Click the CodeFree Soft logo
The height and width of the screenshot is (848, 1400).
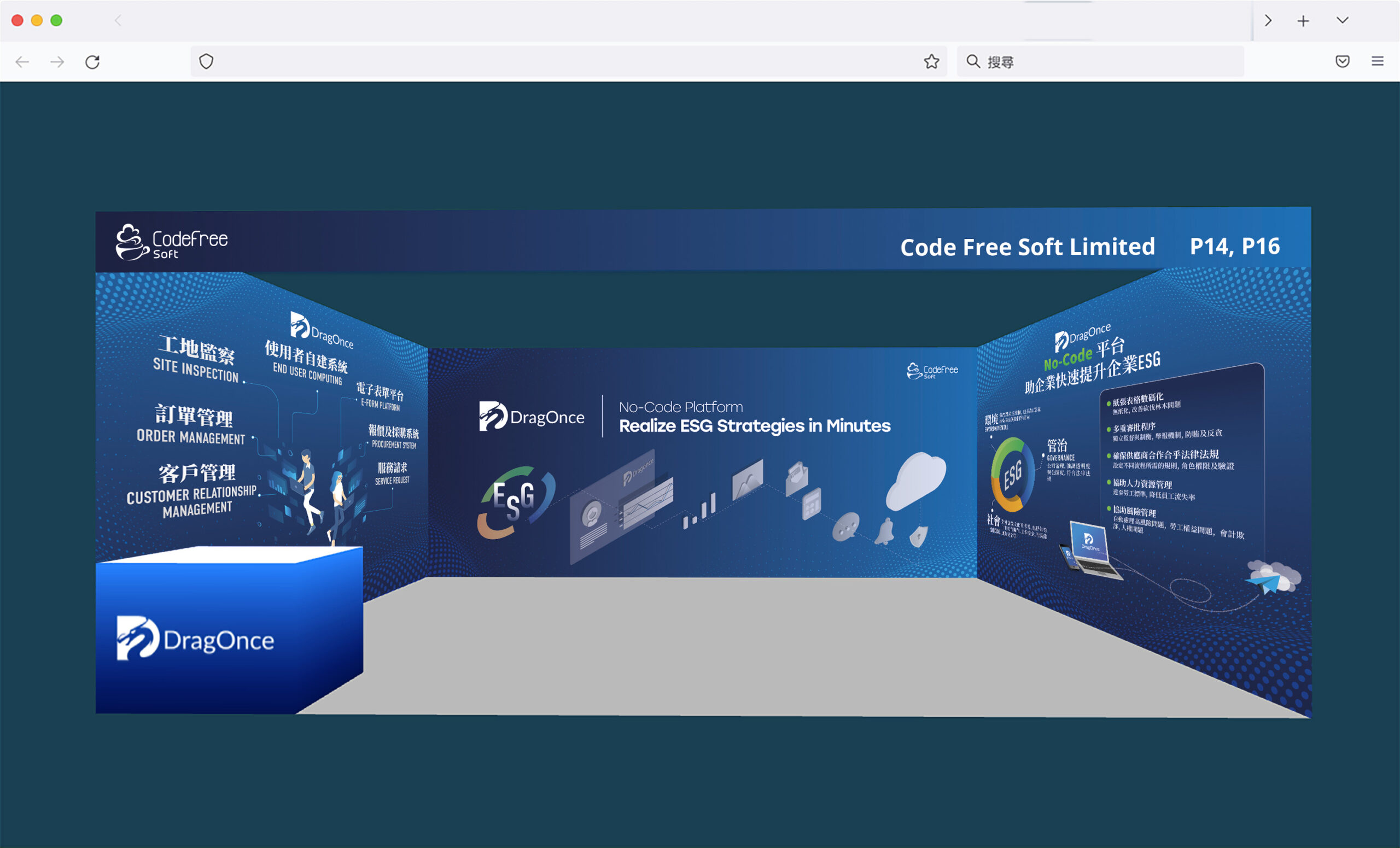[x=172, y=243]
